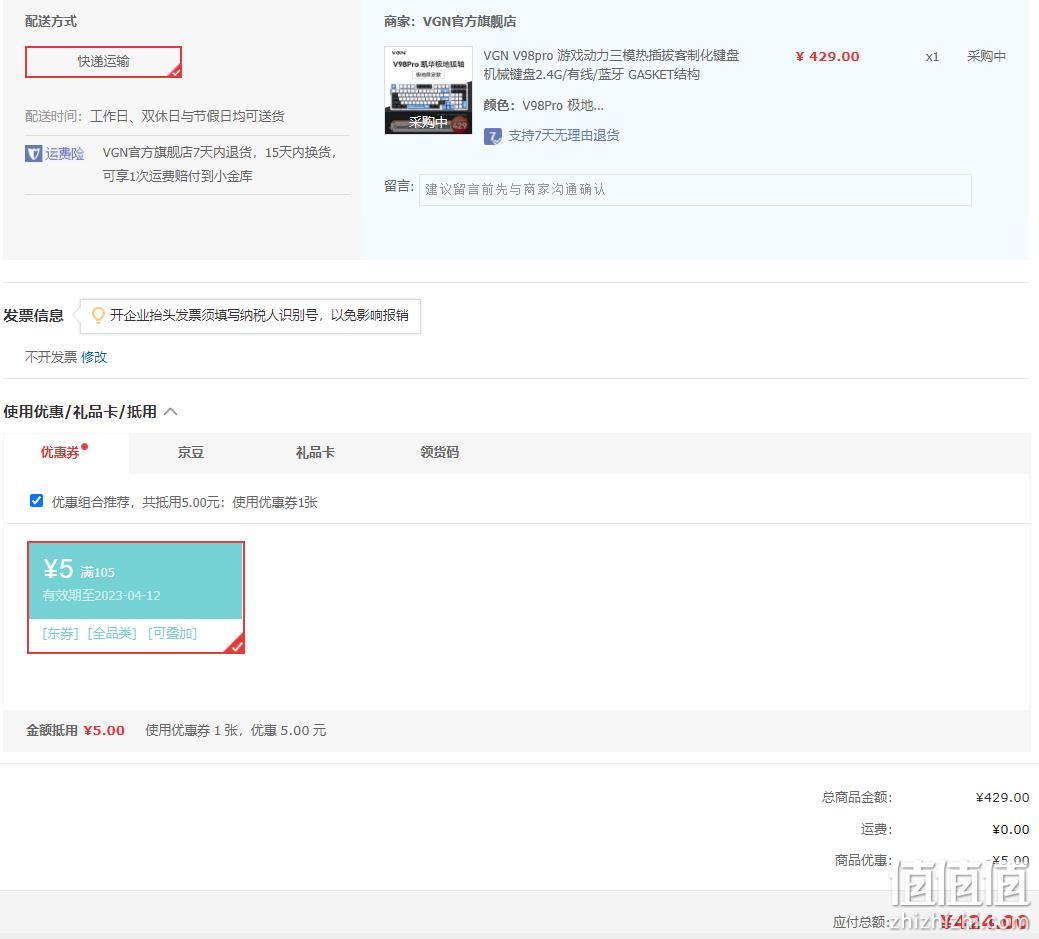The height and width of the screenshot is (939, 1039).
Task: Open the VGN V98pro keyboard product thumbnail
Action: coord(428,90)
